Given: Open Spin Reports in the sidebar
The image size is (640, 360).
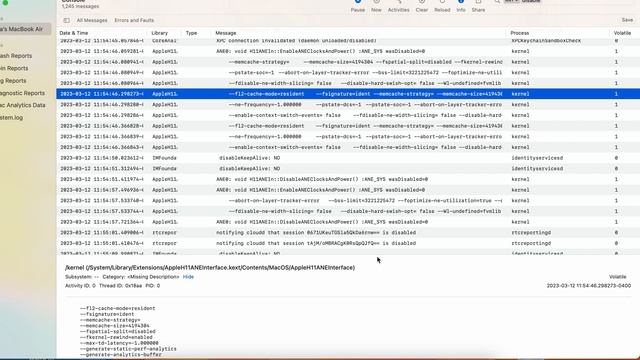Looking at the screenshot, I should [14, 68].
